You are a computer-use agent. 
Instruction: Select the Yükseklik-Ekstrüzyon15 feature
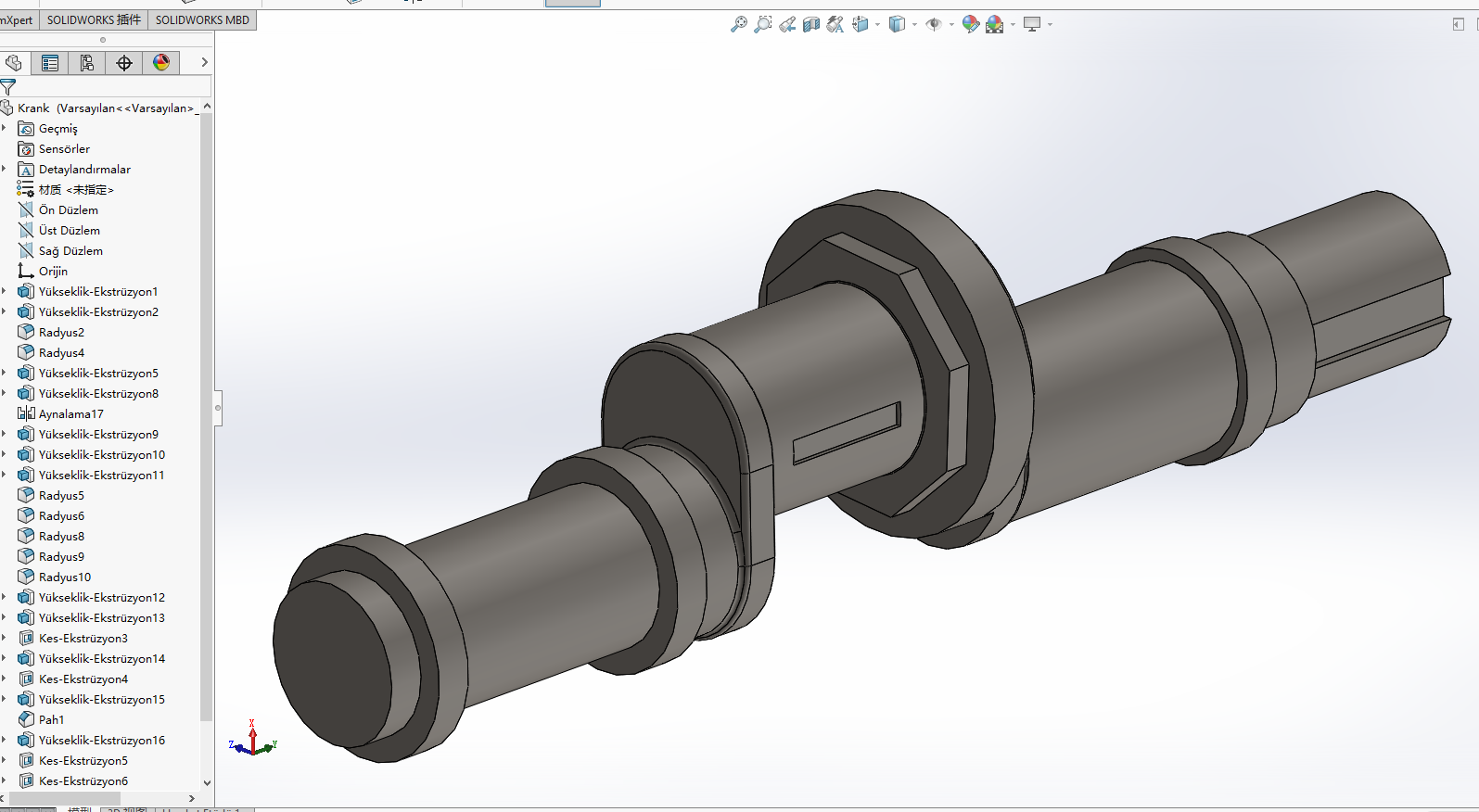pos(101,700)
